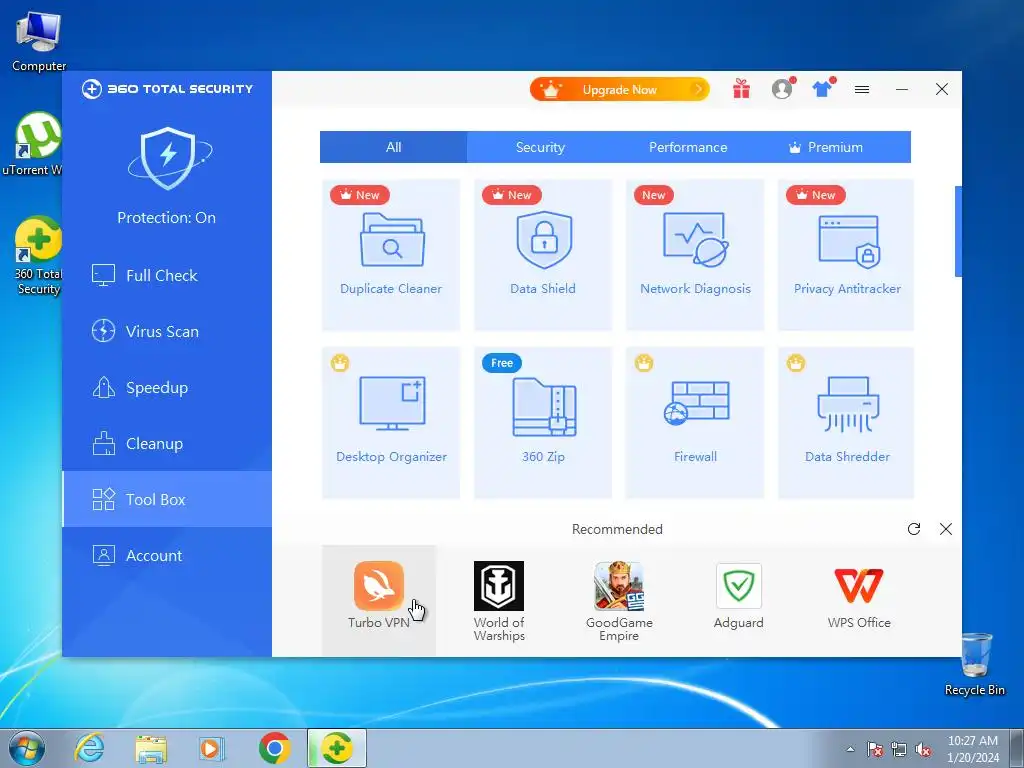Open Windows Explorer from the taskbar
Screen dimensions: 1024x768
coord(151,748)
